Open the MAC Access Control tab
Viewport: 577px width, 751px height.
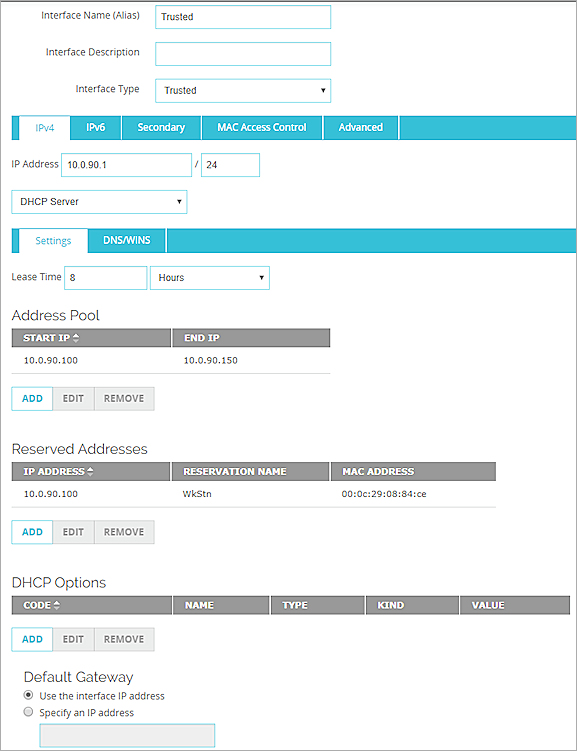[261, 127]
